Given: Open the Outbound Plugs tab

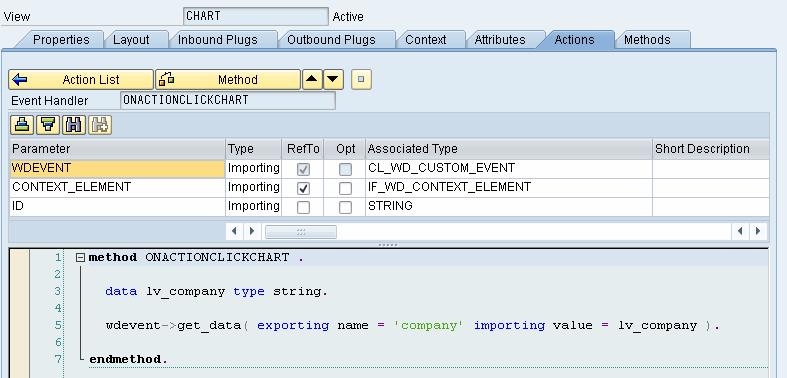Looking at the screenshot, I should pyautogui.click(x=331, y=40).
